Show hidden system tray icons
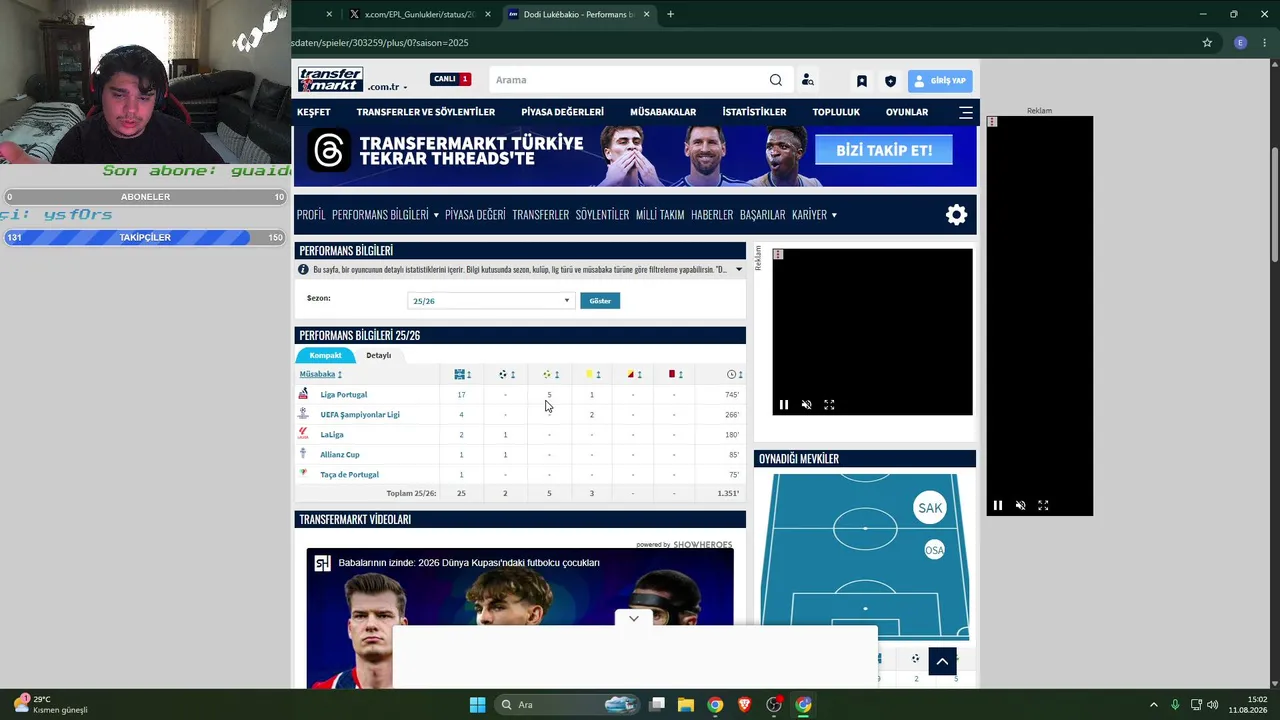Screen dimensions: 1280x720 point(1153,705)
